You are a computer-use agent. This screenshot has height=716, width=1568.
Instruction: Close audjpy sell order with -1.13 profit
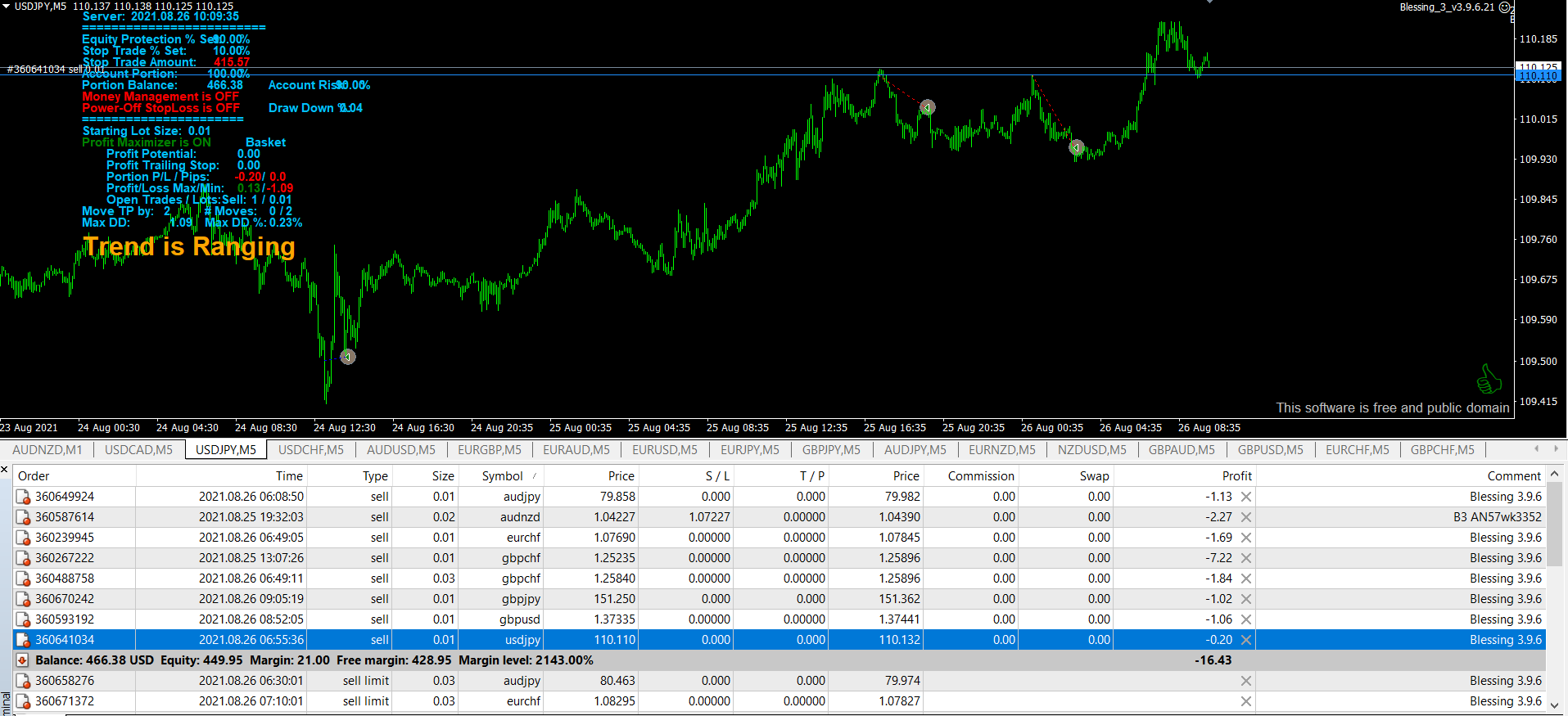pos(1245,497)
